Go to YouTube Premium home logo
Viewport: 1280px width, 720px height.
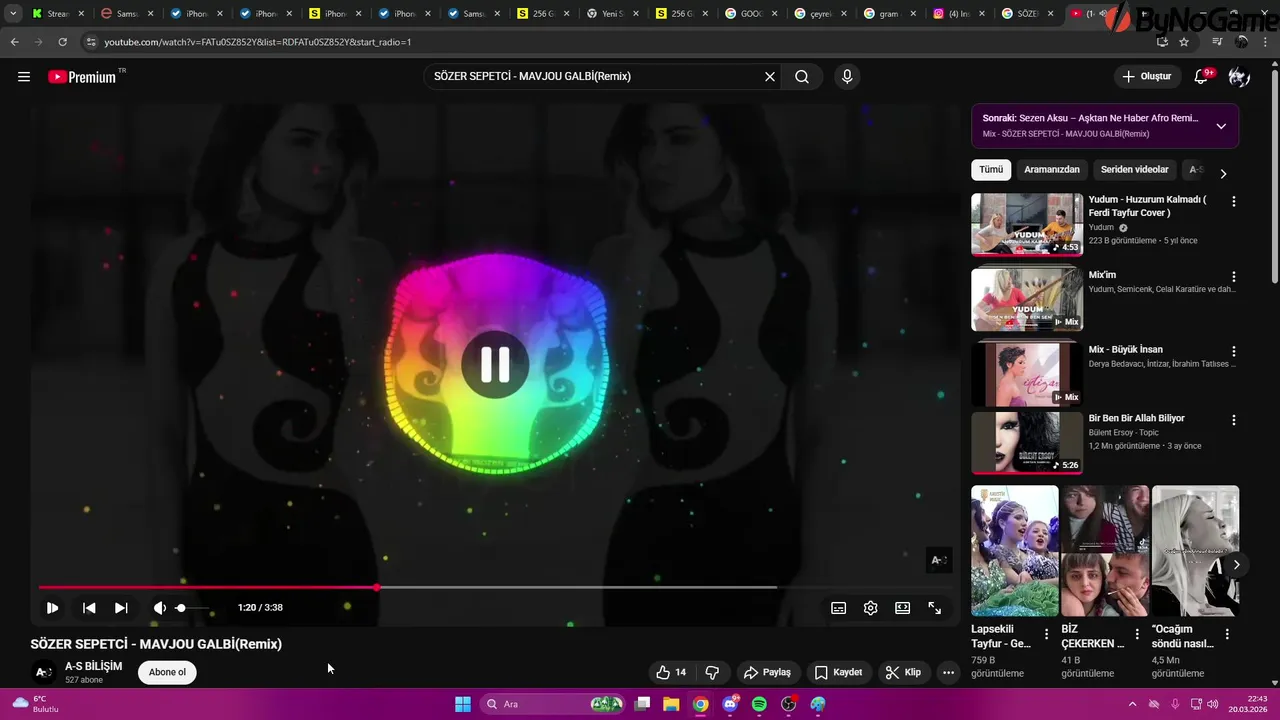pyautogui.click(x=82, y=77)
